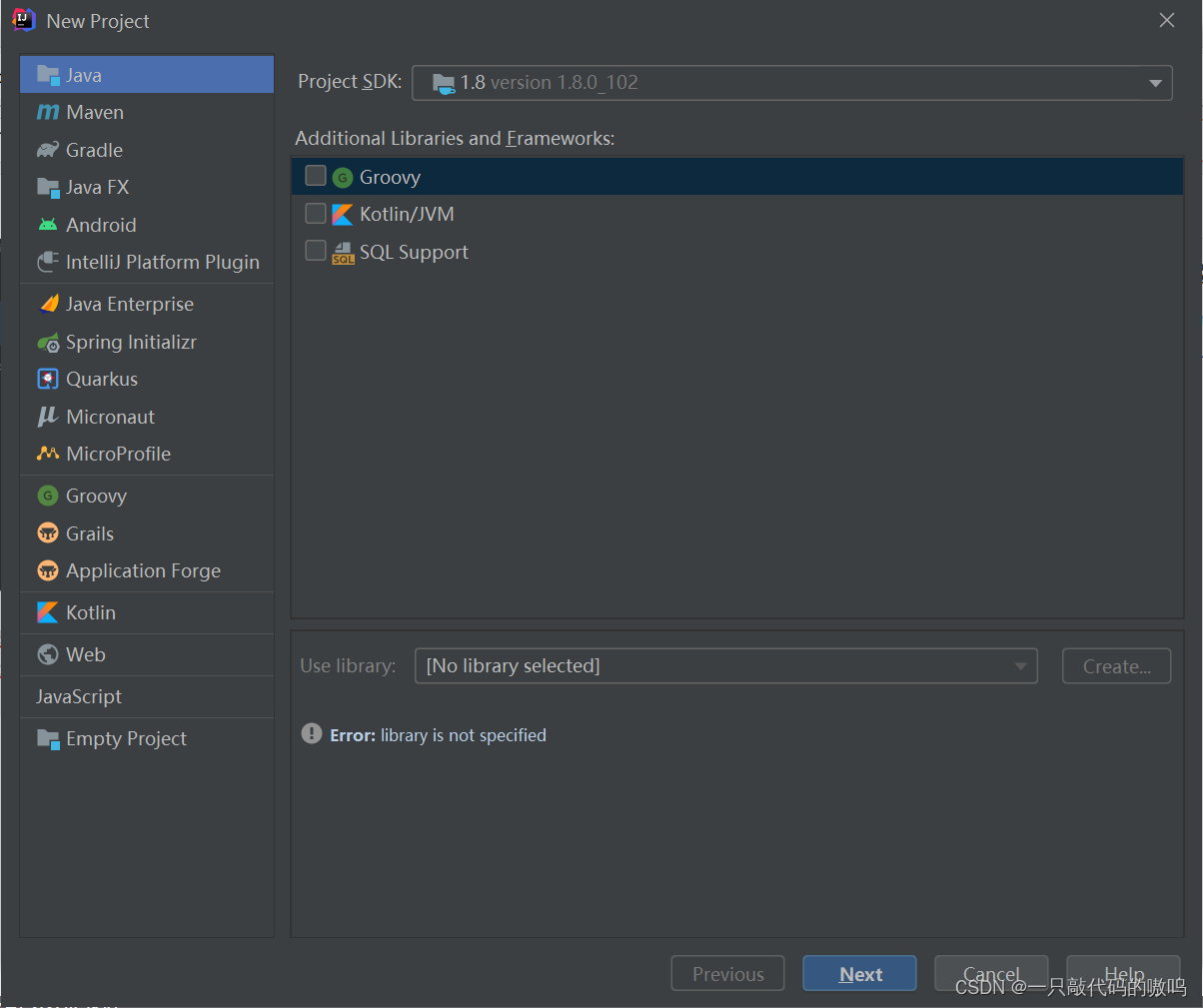Viewport: 1203px width, 1008px height.
Task: Enable the Kotlin/JVM checkbox
Action: click(316, 214)
